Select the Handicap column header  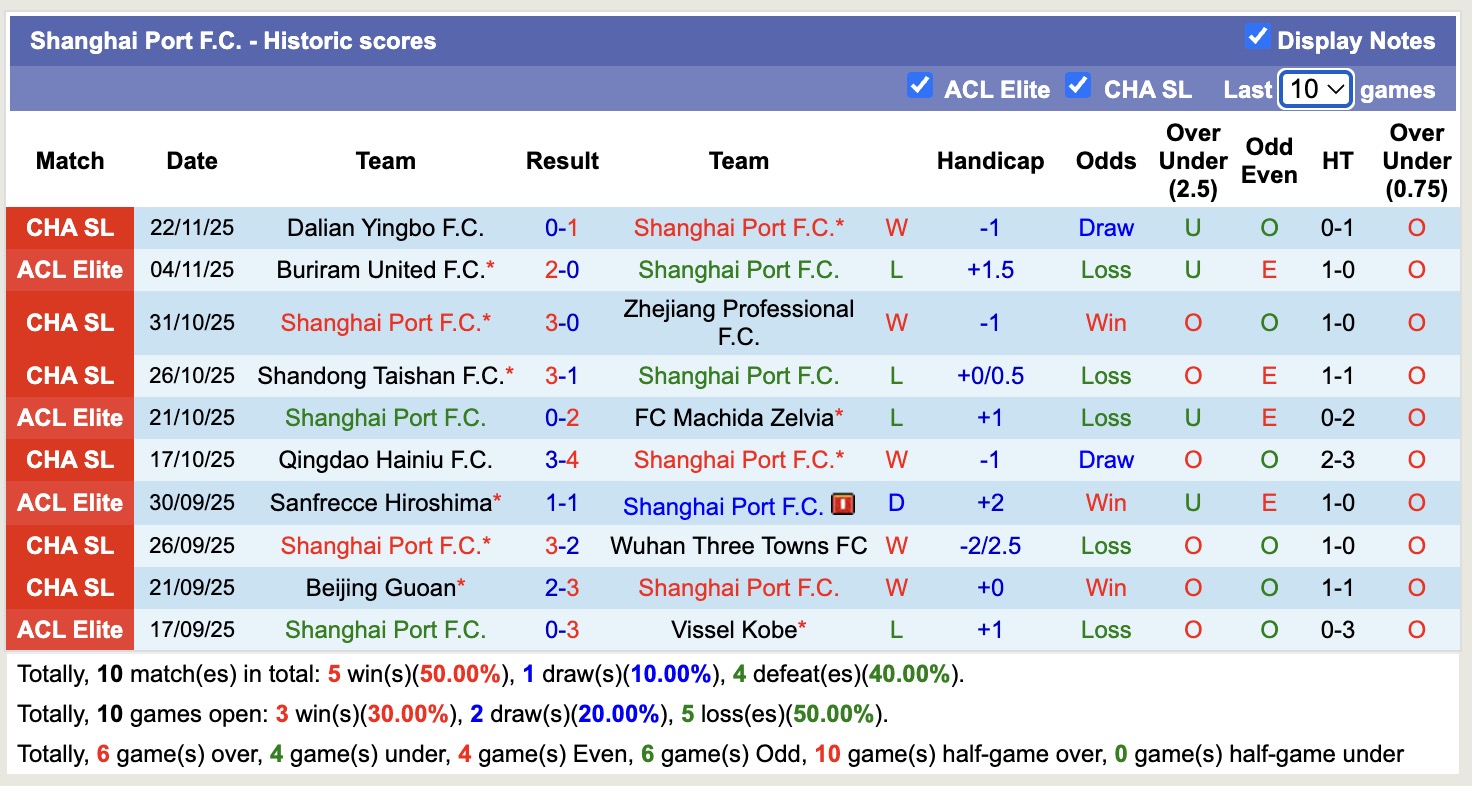tap(990, 160)
